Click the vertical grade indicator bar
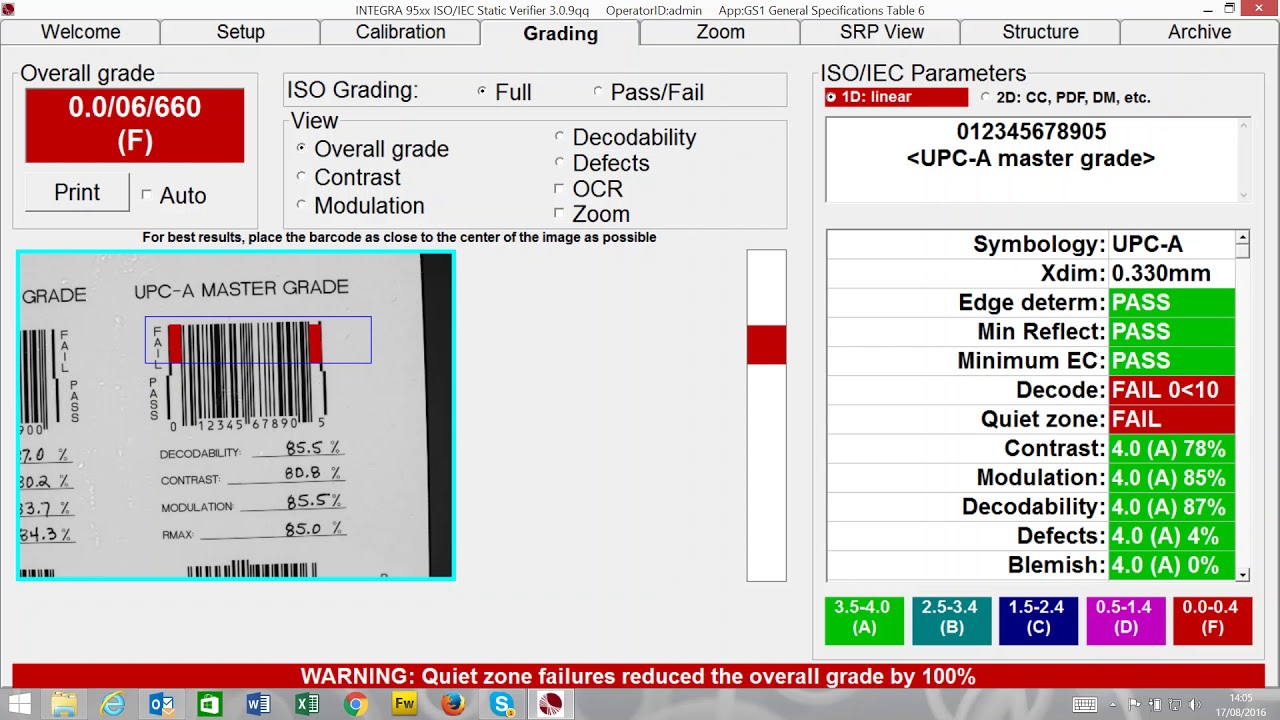 pyautogui.click(x=766, y=415)
